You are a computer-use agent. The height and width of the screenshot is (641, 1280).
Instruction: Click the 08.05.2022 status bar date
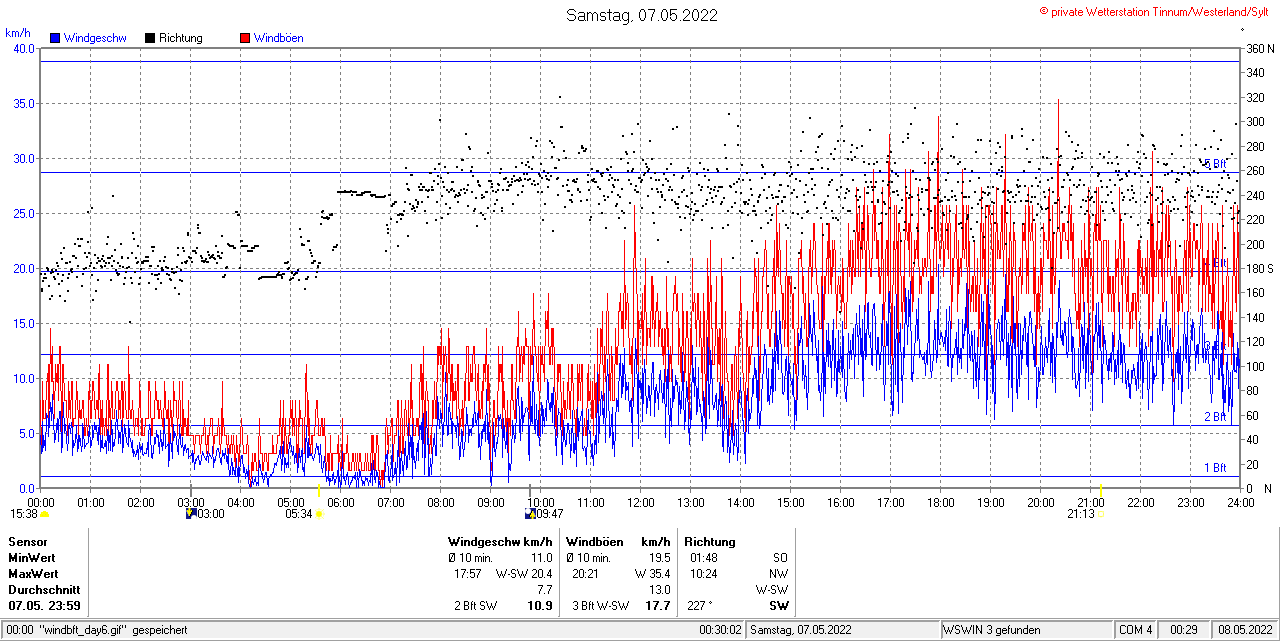click(1245, 630)
